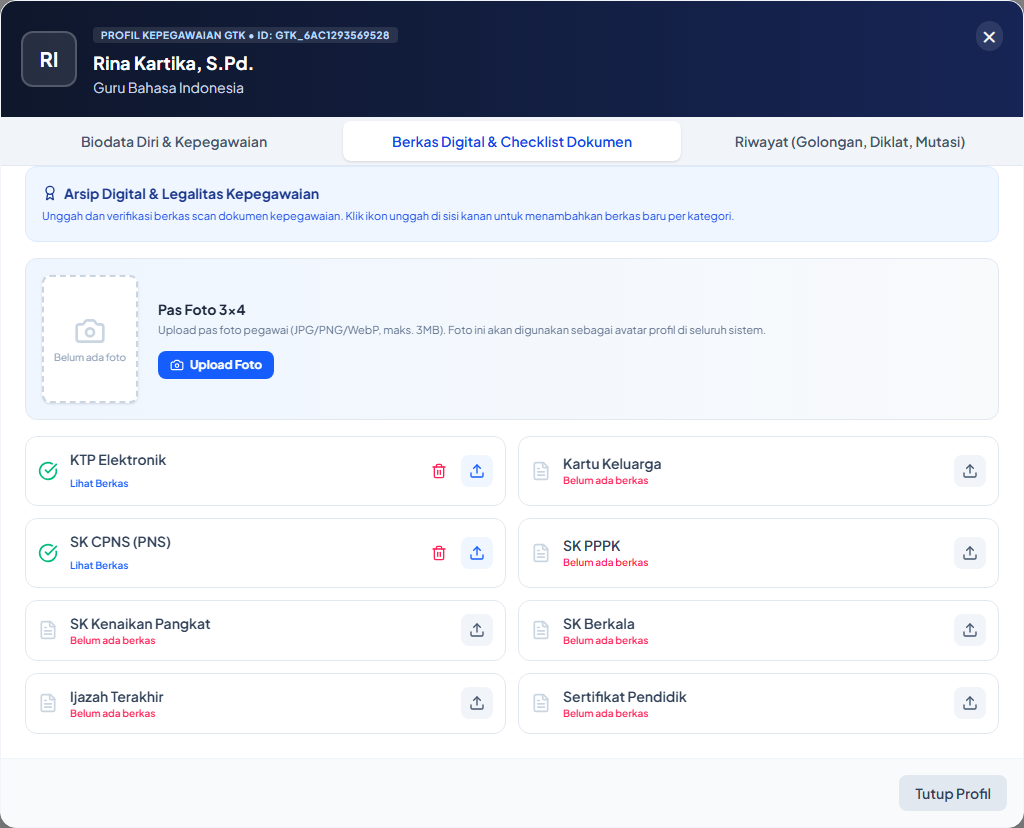
Task: Select Berkas Digital & Checklist Dokumen tab
Action: 512,142
